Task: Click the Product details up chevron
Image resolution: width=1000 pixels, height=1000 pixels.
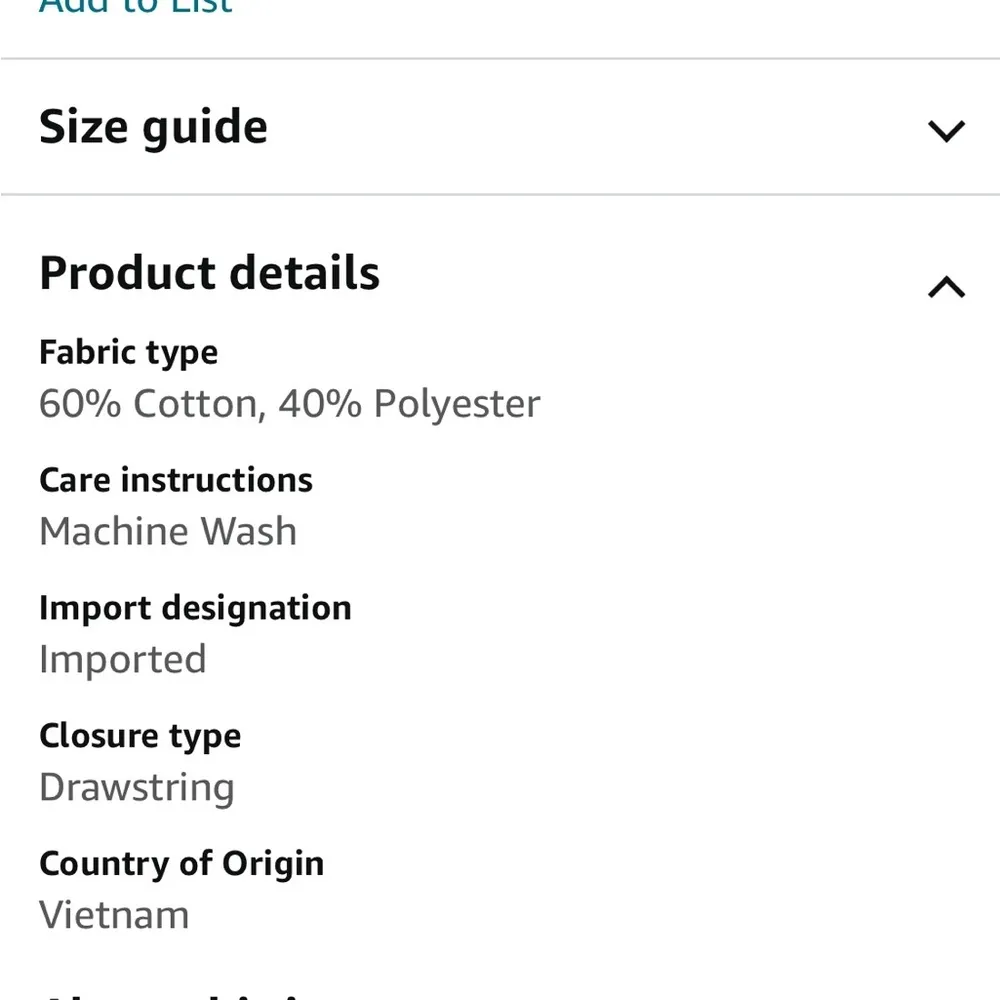Action: pyautogui.click(x=945, y=288)
